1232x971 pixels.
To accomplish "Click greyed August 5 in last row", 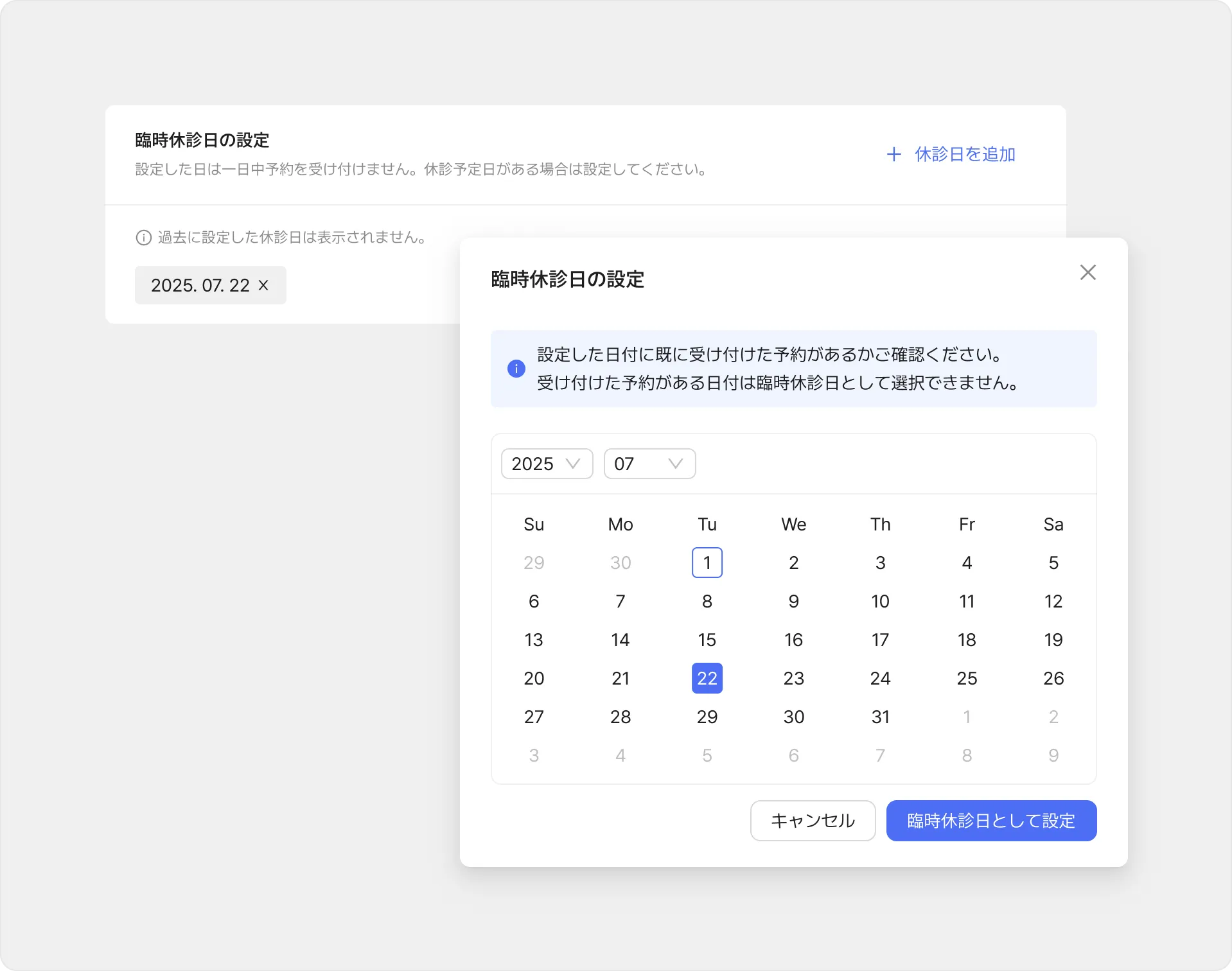I will click(x=707, y=755).
